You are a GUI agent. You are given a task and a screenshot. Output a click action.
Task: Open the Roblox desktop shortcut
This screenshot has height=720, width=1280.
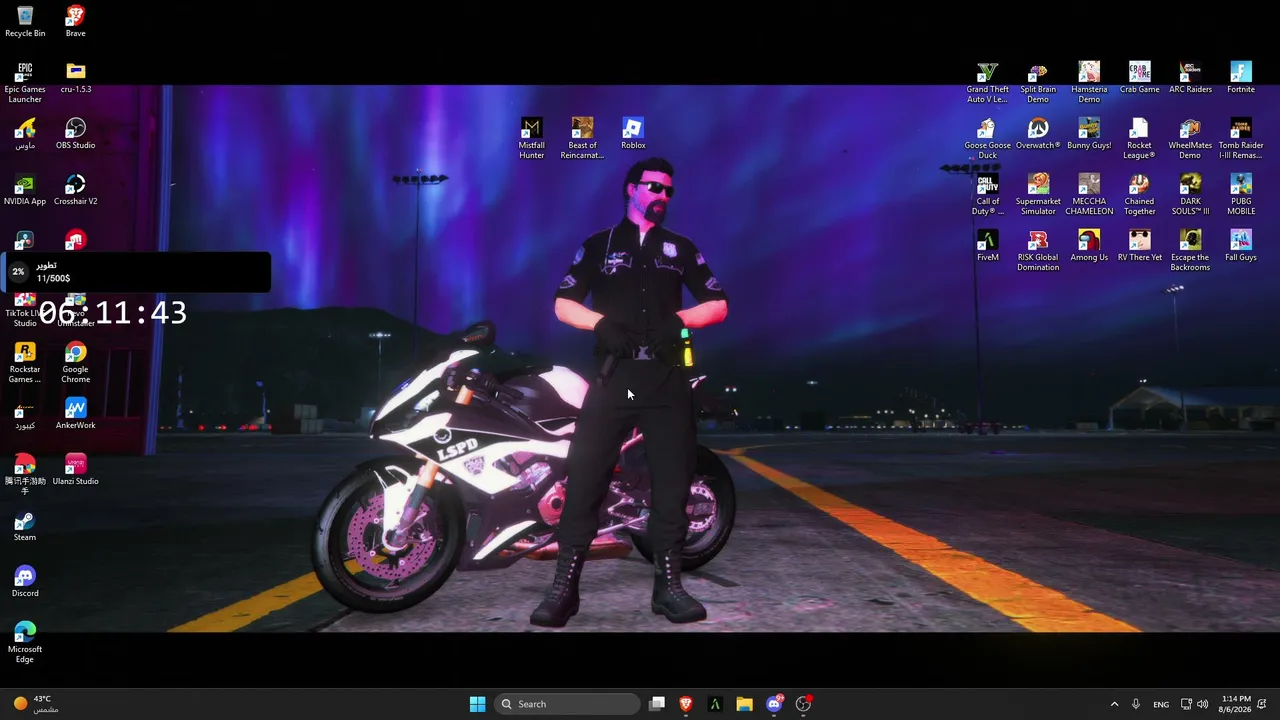point(633,133)
